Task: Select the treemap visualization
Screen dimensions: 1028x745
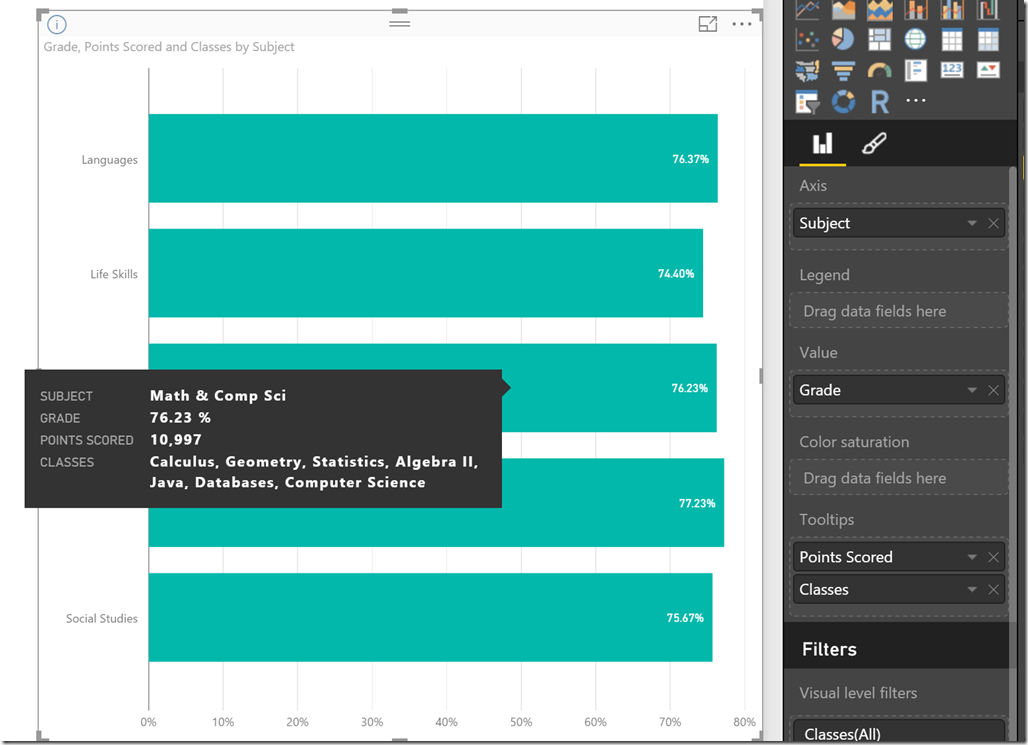Action: pos(879,39)
